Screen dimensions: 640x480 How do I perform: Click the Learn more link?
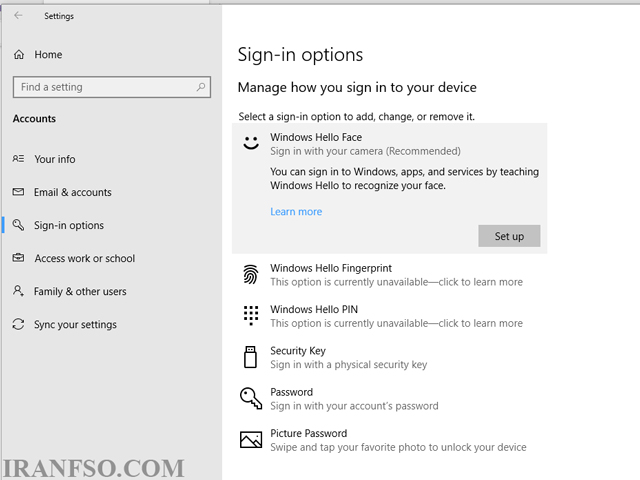coord(296,211)
